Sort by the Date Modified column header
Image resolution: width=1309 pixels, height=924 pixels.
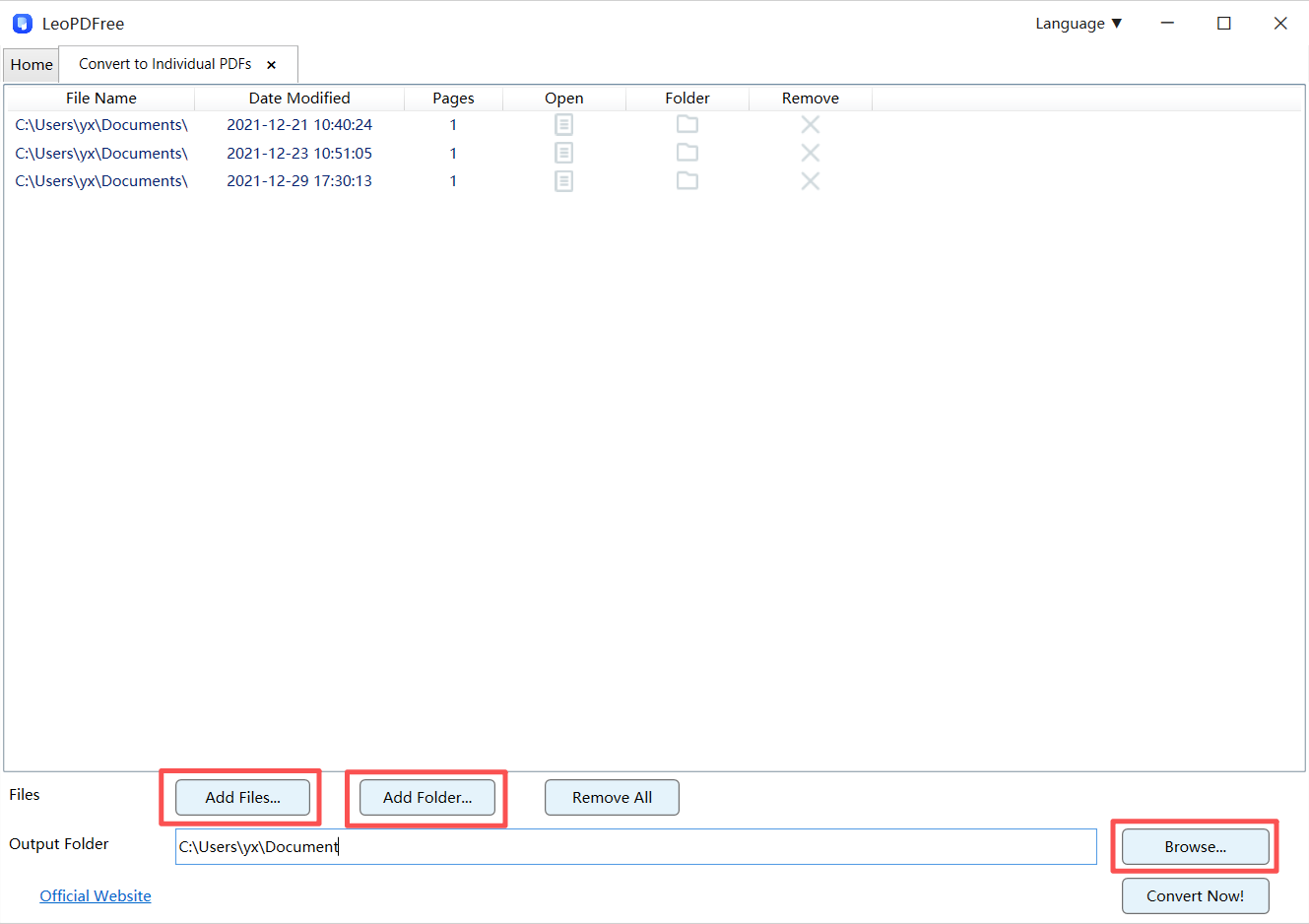point(299,99)
